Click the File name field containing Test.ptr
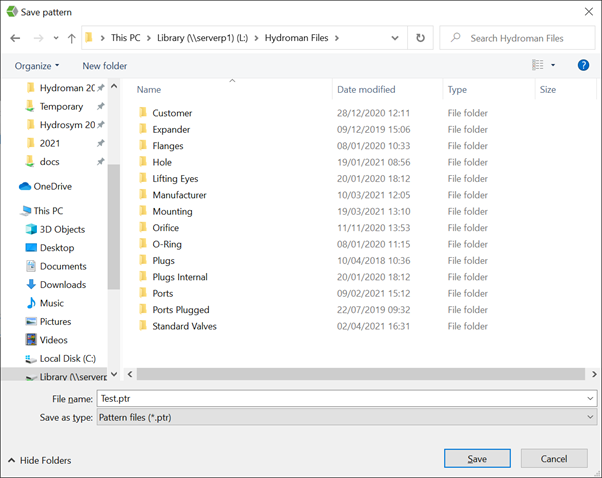The height and width of the screenshot is (478, 602). [342, 399]
